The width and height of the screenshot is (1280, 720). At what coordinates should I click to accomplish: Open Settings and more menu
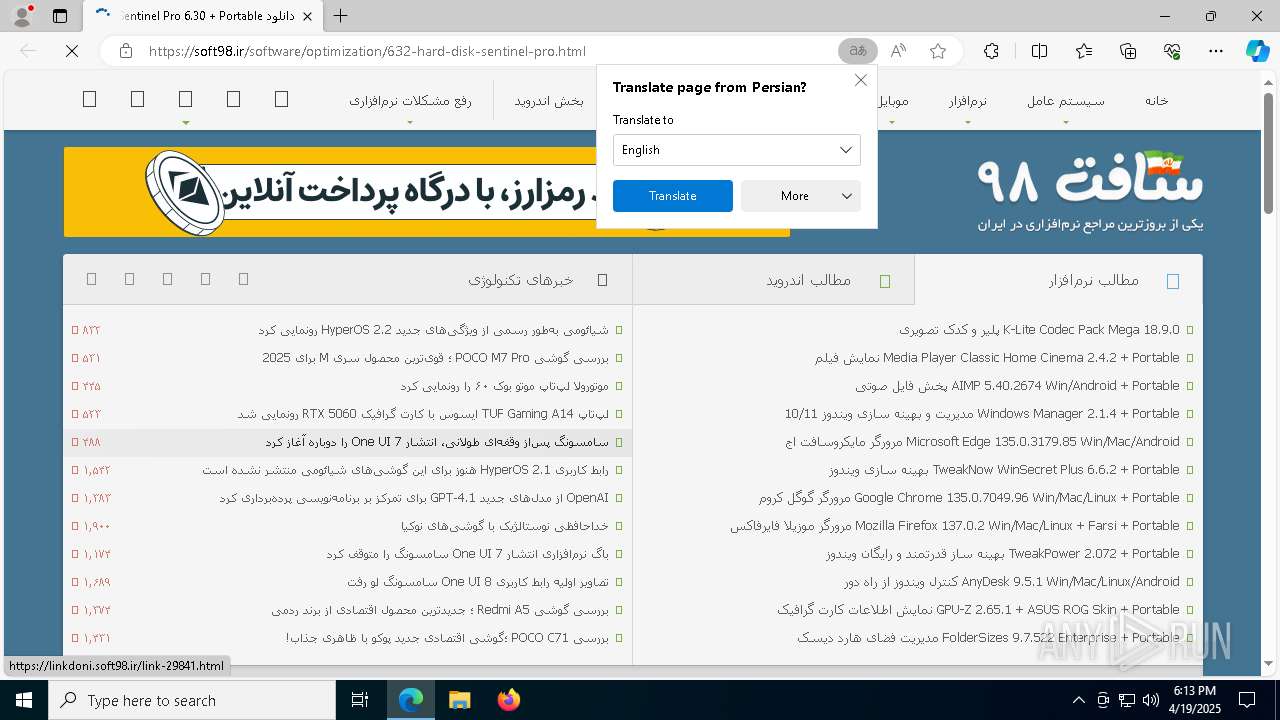pyautogui.click(x=1216, y=51)
